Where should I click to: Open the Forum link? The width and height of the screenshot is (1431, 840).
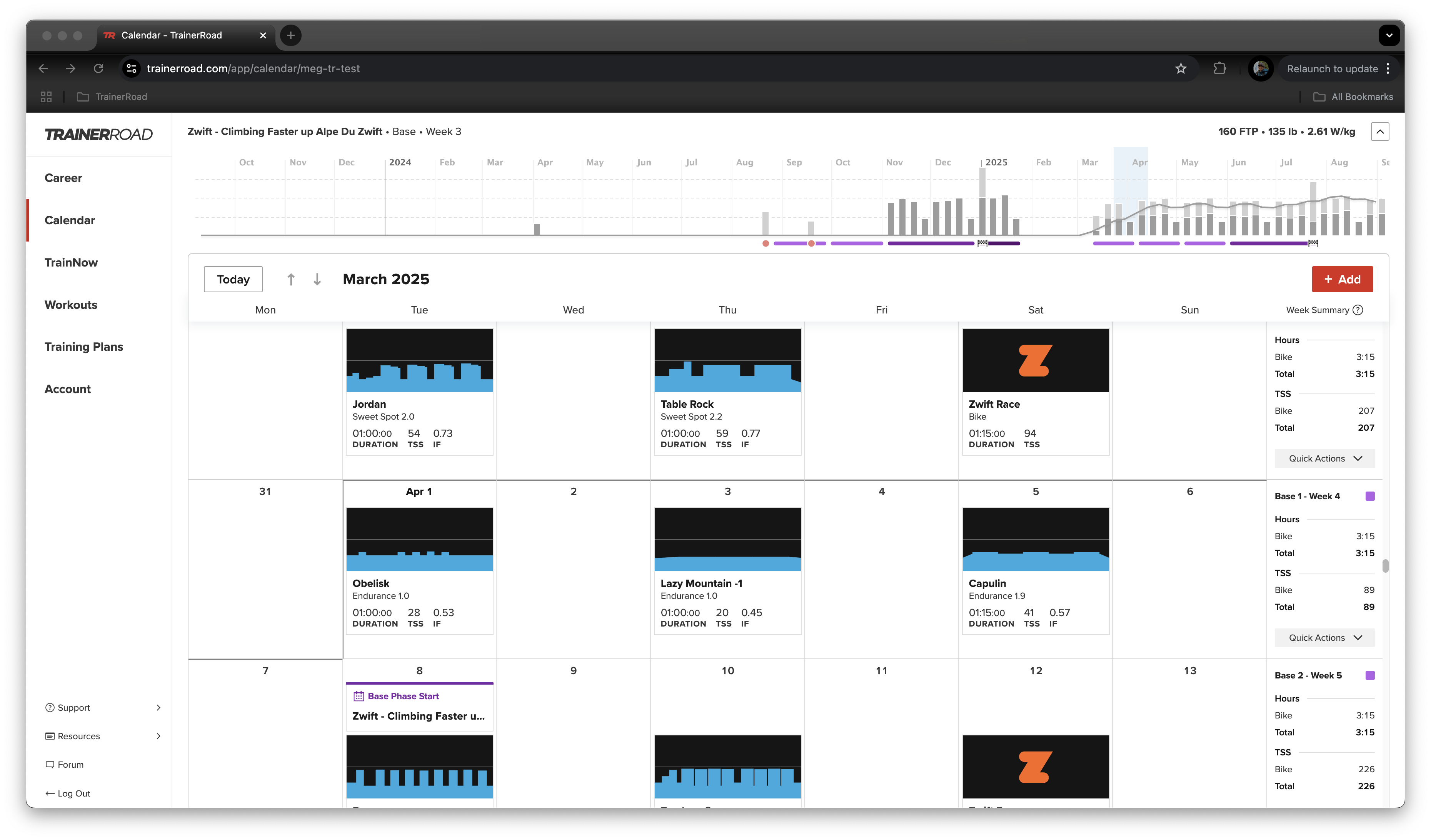click(65, 765)
